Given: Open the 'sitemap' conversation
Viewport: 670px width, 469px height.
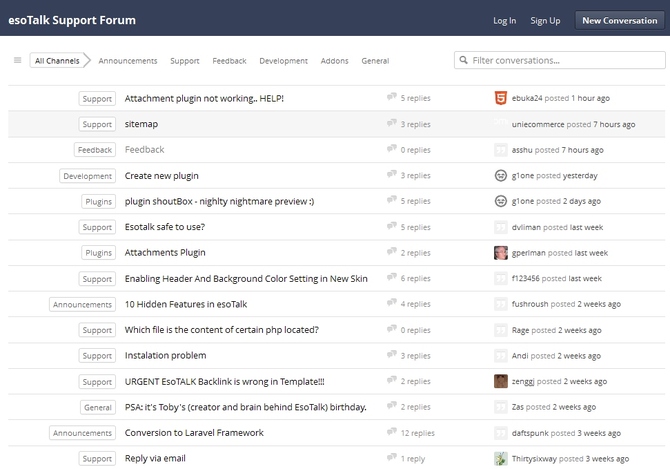Looking at the screenshot, I should (x=141, y=124).
